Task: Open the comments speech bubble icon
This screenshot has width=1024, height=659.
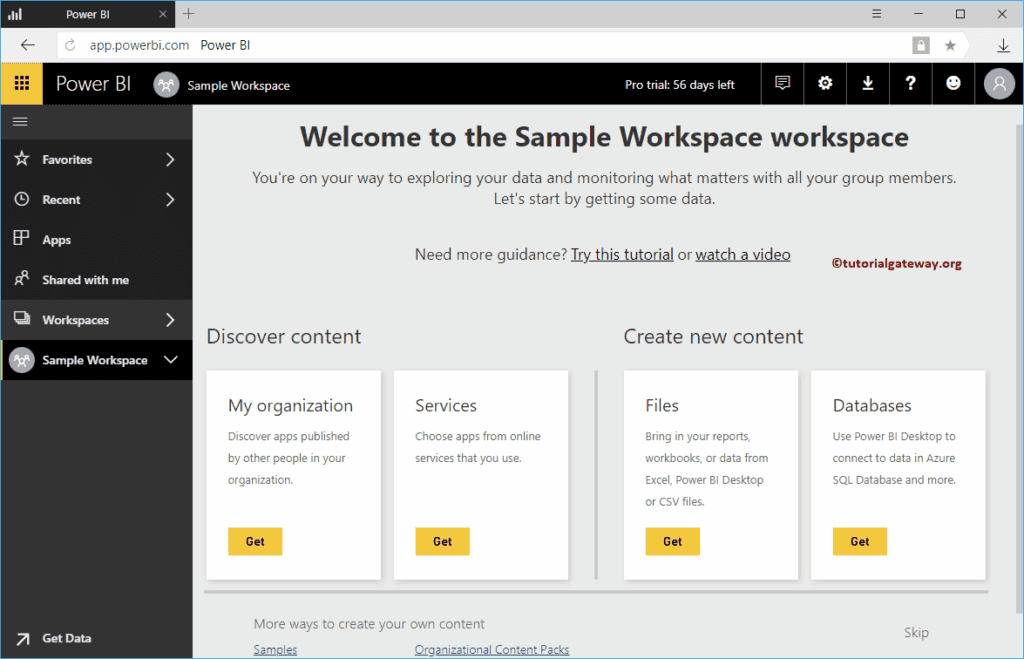Action: point(782,83)
